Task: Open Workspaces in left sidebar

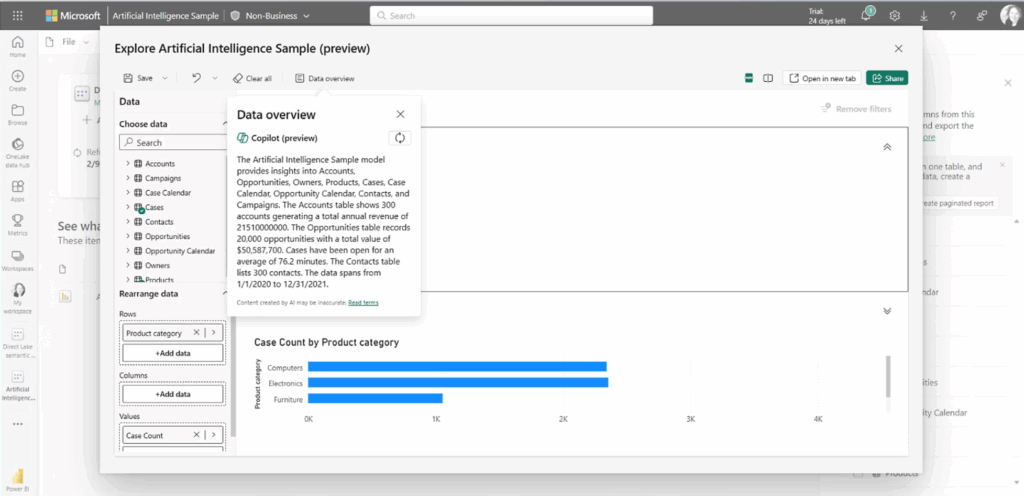Action: tap(18, 260)
